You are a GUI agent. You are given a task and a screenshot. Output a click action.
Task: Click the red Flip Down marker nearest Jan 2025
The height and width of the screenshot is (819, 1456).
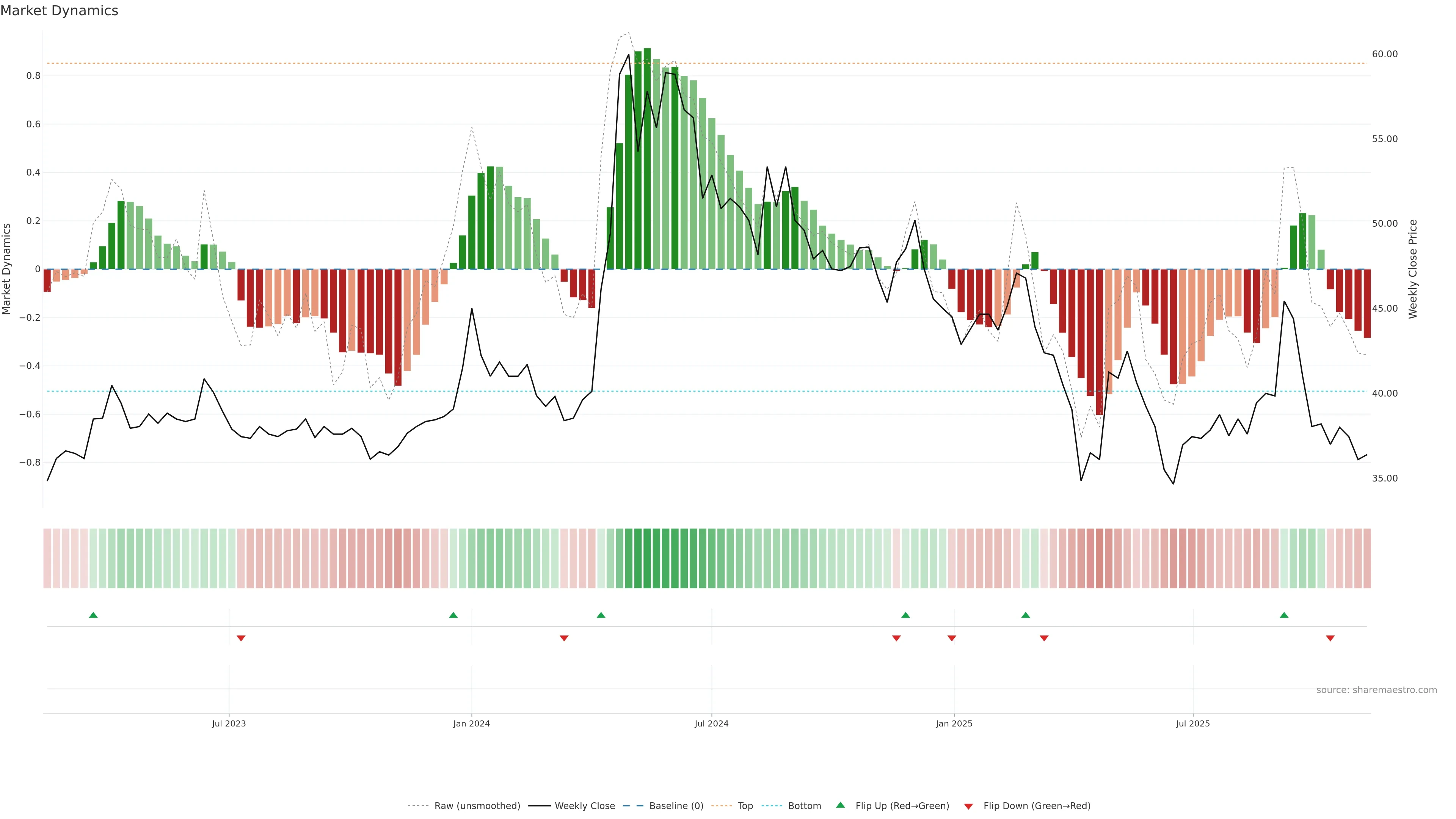[951, 638]
